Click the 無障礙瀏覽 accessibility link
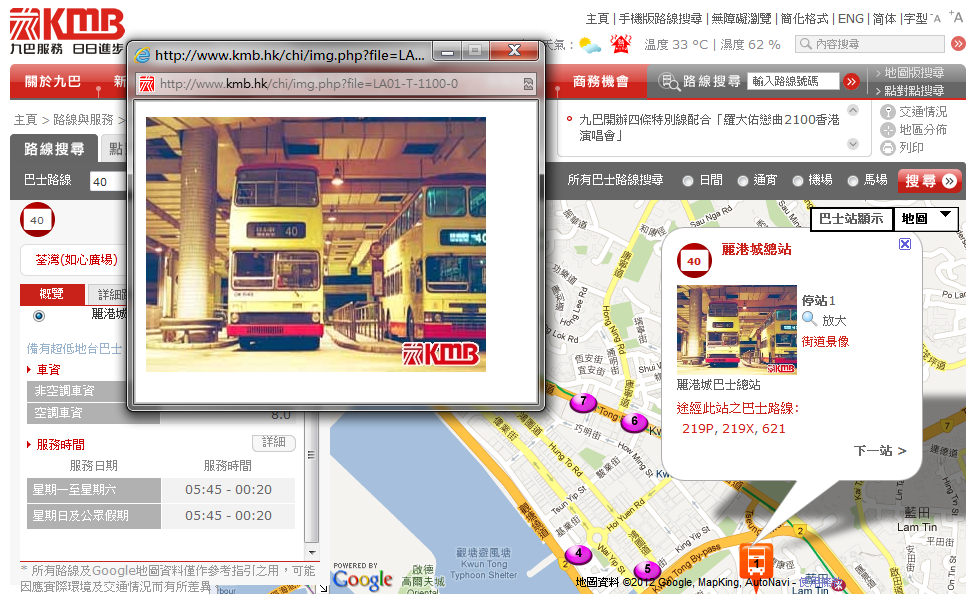 (x=741, y=19)
